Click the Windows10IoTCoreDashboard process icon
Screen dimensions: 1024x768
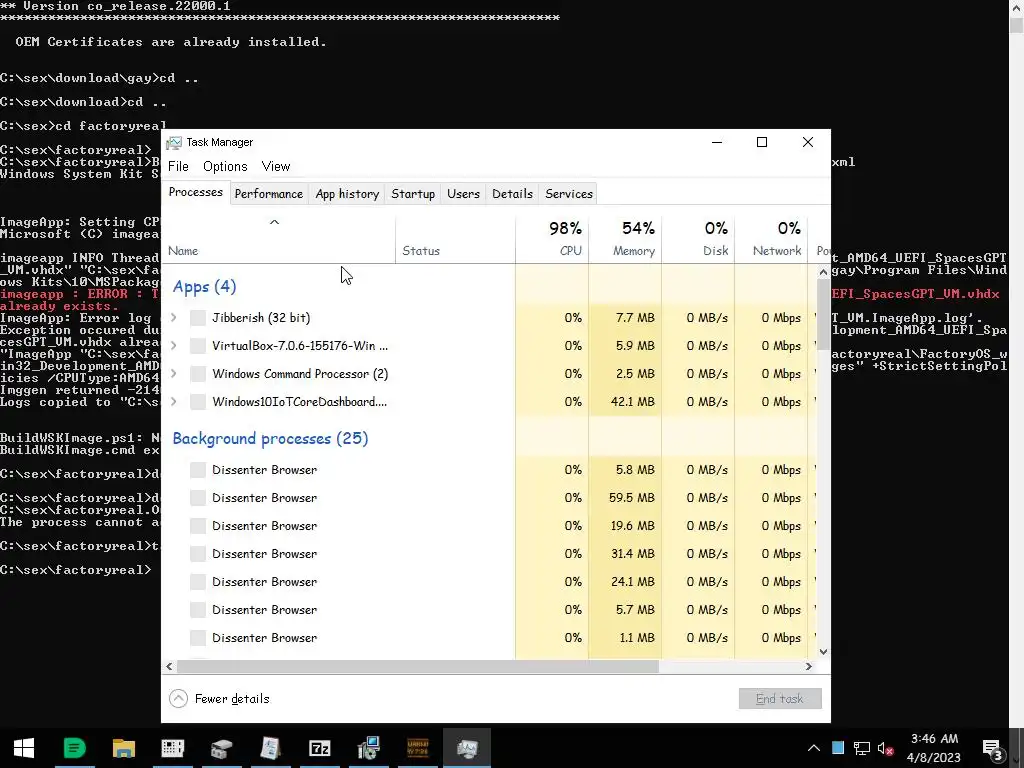click(198, 402)
